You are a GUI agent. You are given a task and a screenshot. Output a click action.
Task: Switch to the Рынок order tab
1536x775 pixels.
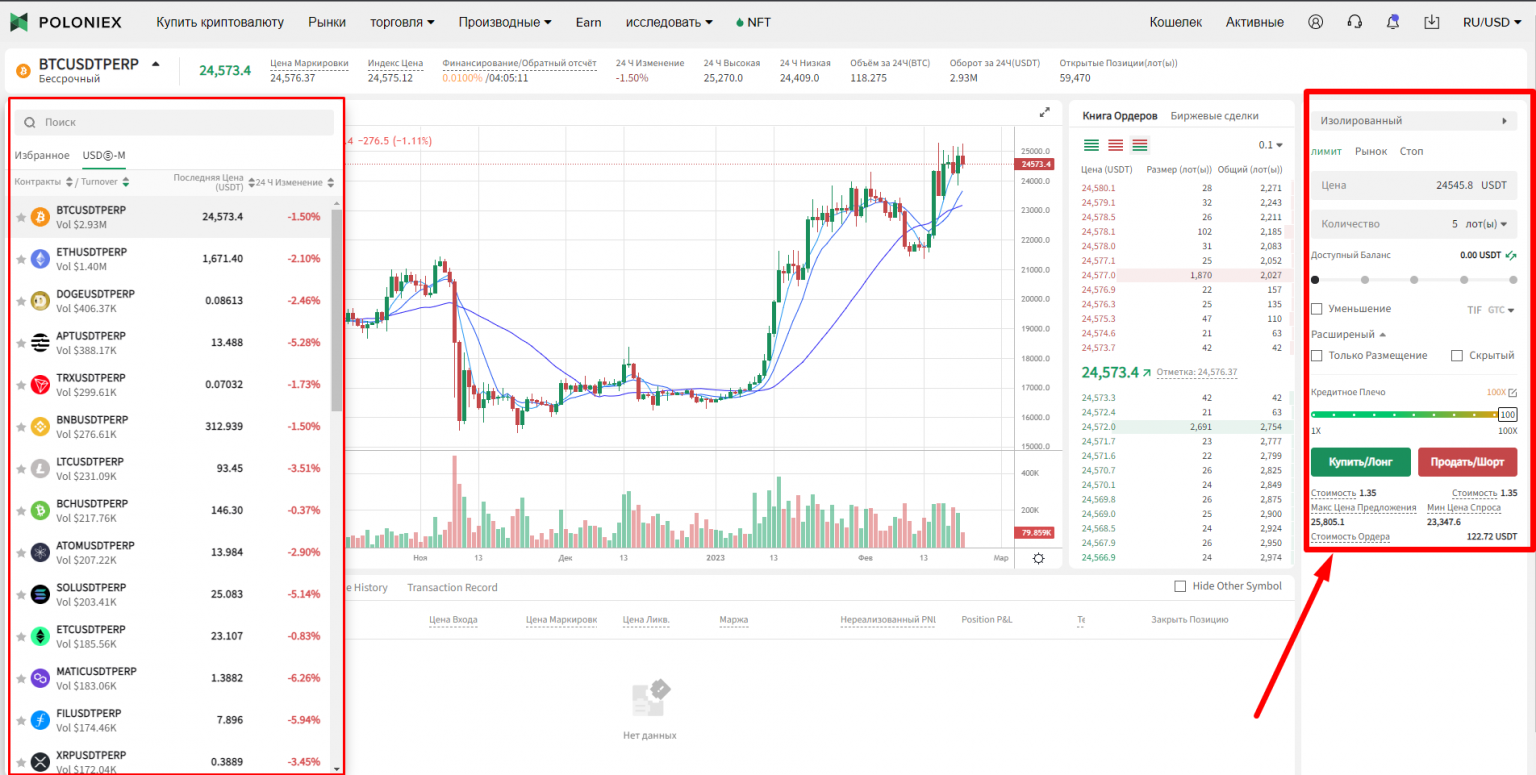(1370, 151)
